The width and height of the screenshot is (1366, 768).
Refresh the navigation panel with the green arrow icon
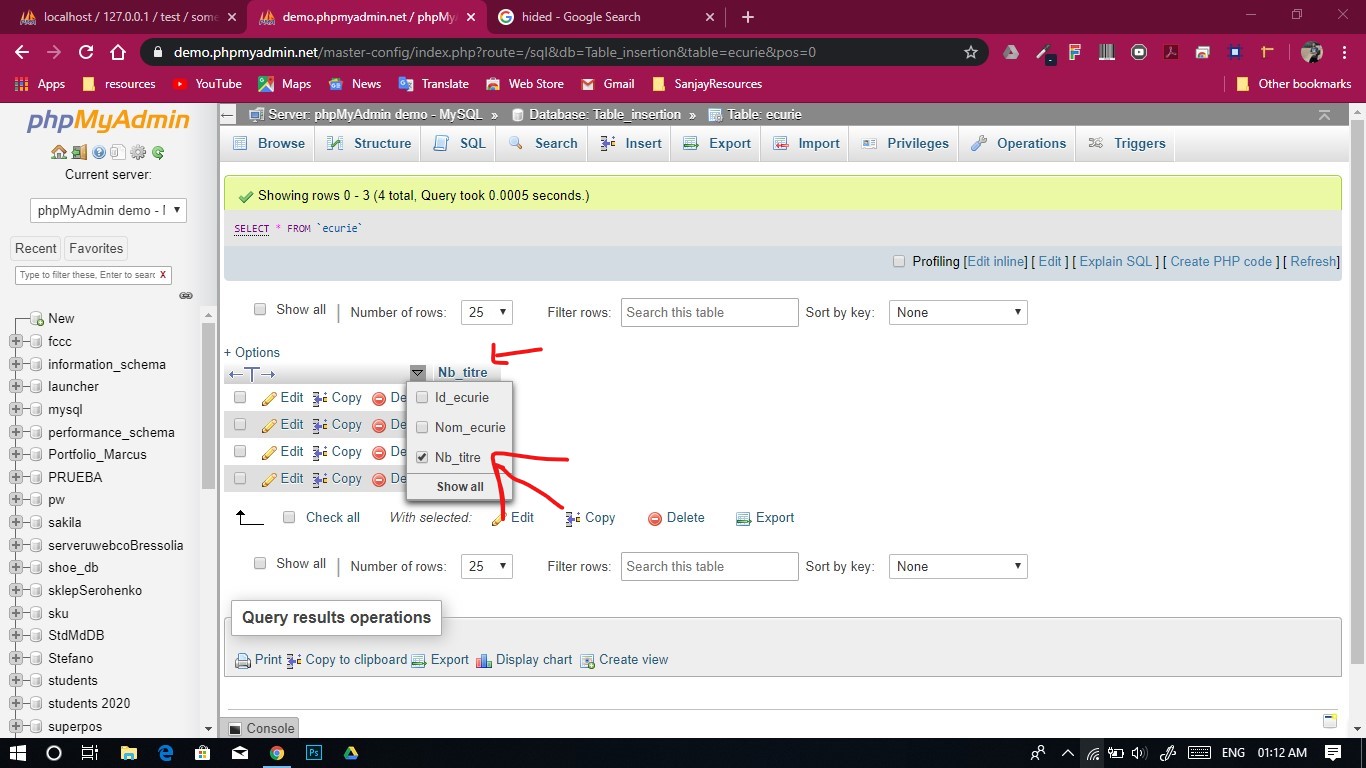click(x=157, y=152)
